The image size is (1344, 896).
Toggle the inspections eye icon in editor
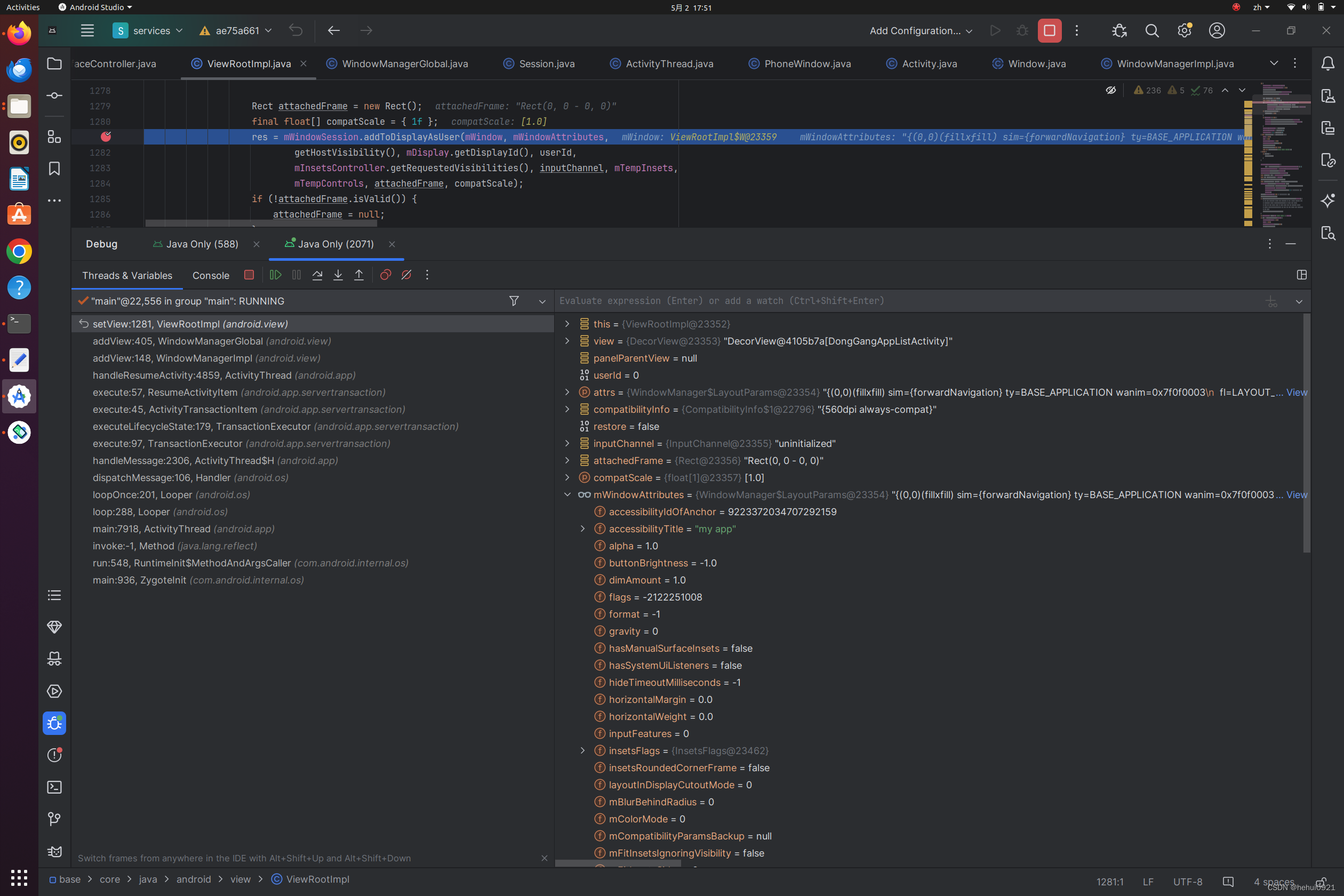(1111, 90)
